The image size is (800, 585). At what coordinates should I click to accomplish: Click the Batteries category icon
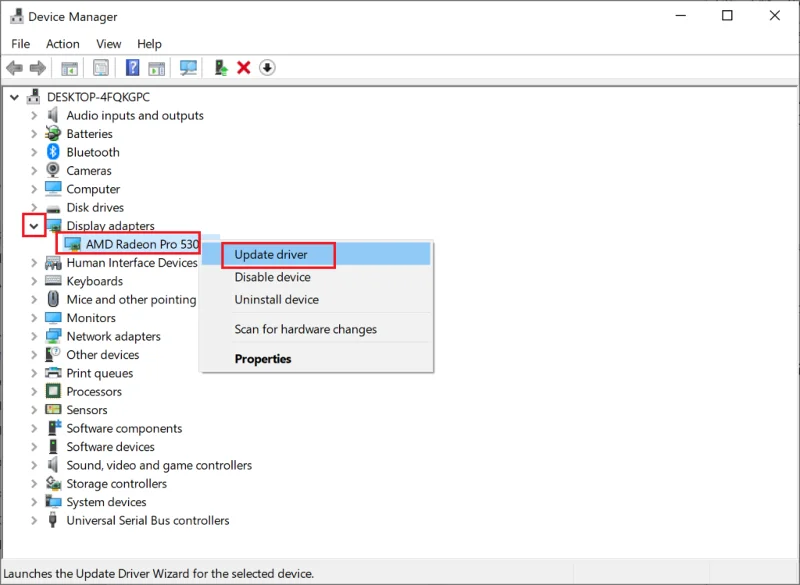click(53, 134)
